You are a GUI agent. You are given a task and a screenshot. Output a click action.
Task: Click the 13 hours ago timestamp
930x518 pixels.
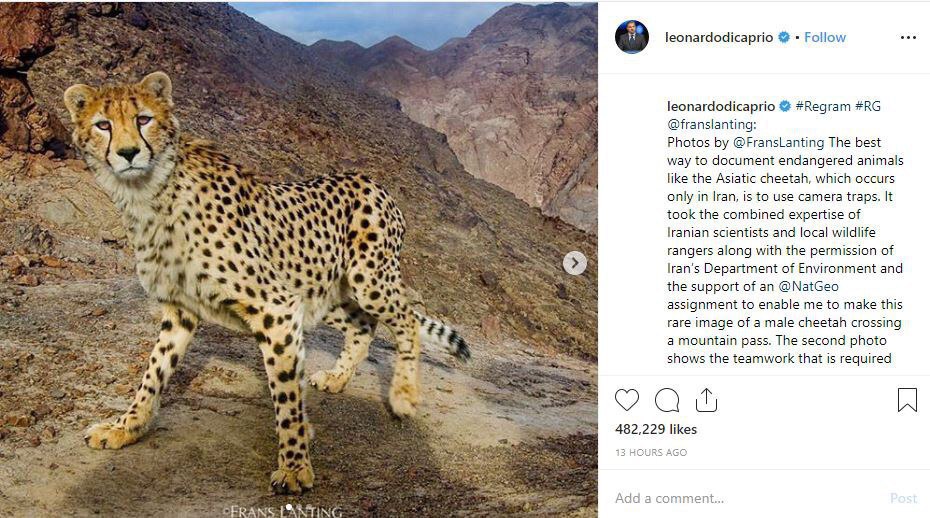[x=651, y=453]
